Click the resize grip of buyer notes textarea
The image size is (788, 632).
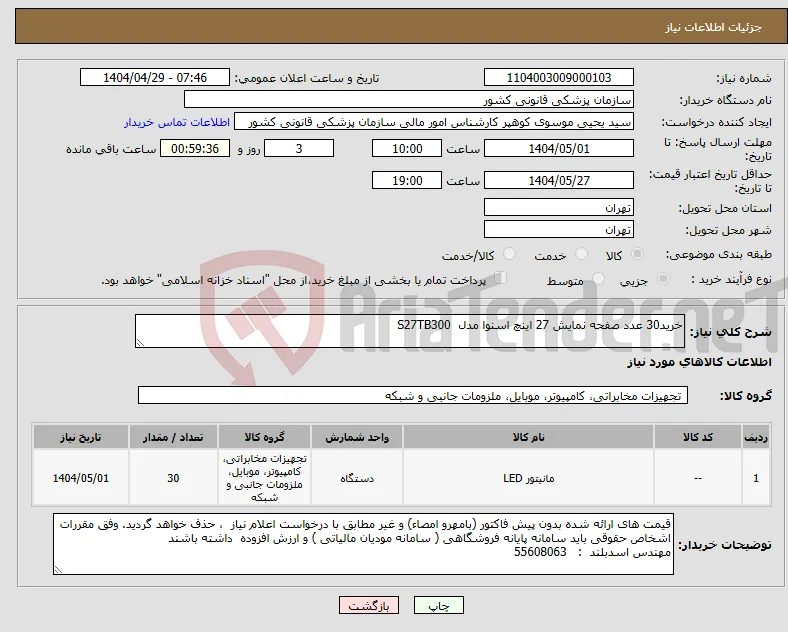58,569
